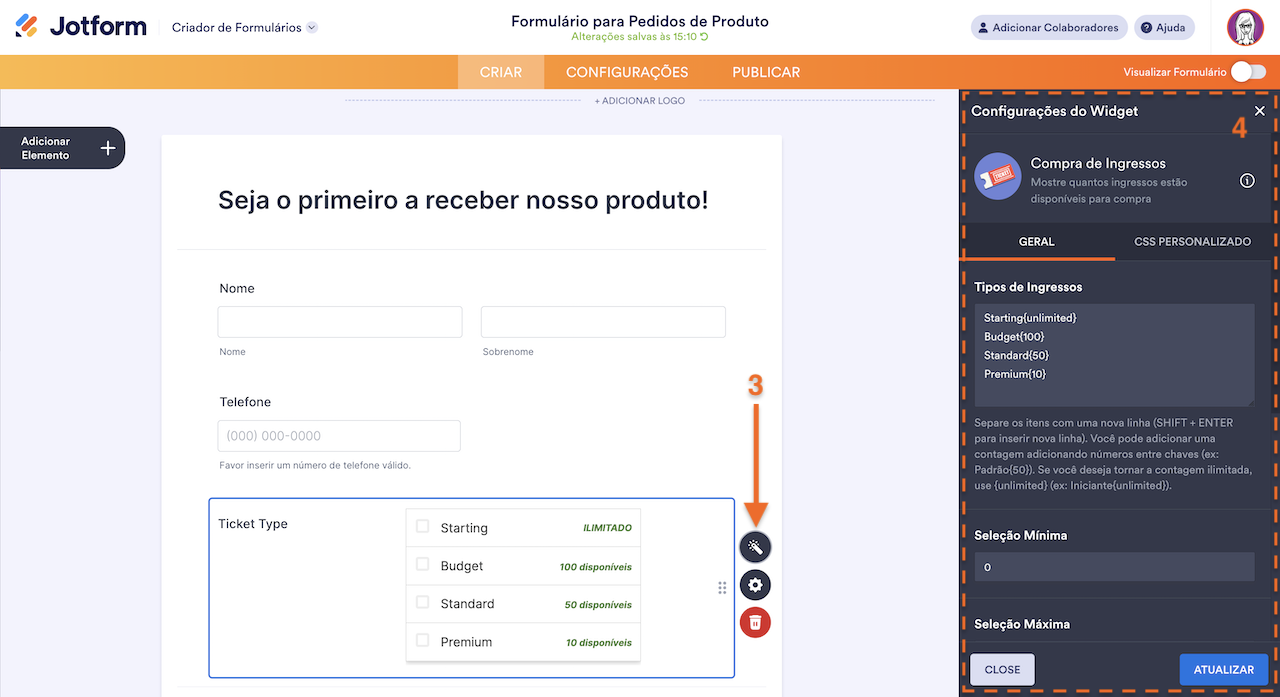Select the Premium ticket checkbox
This screenshot has width=1280, height=697.
click(421, 640)
